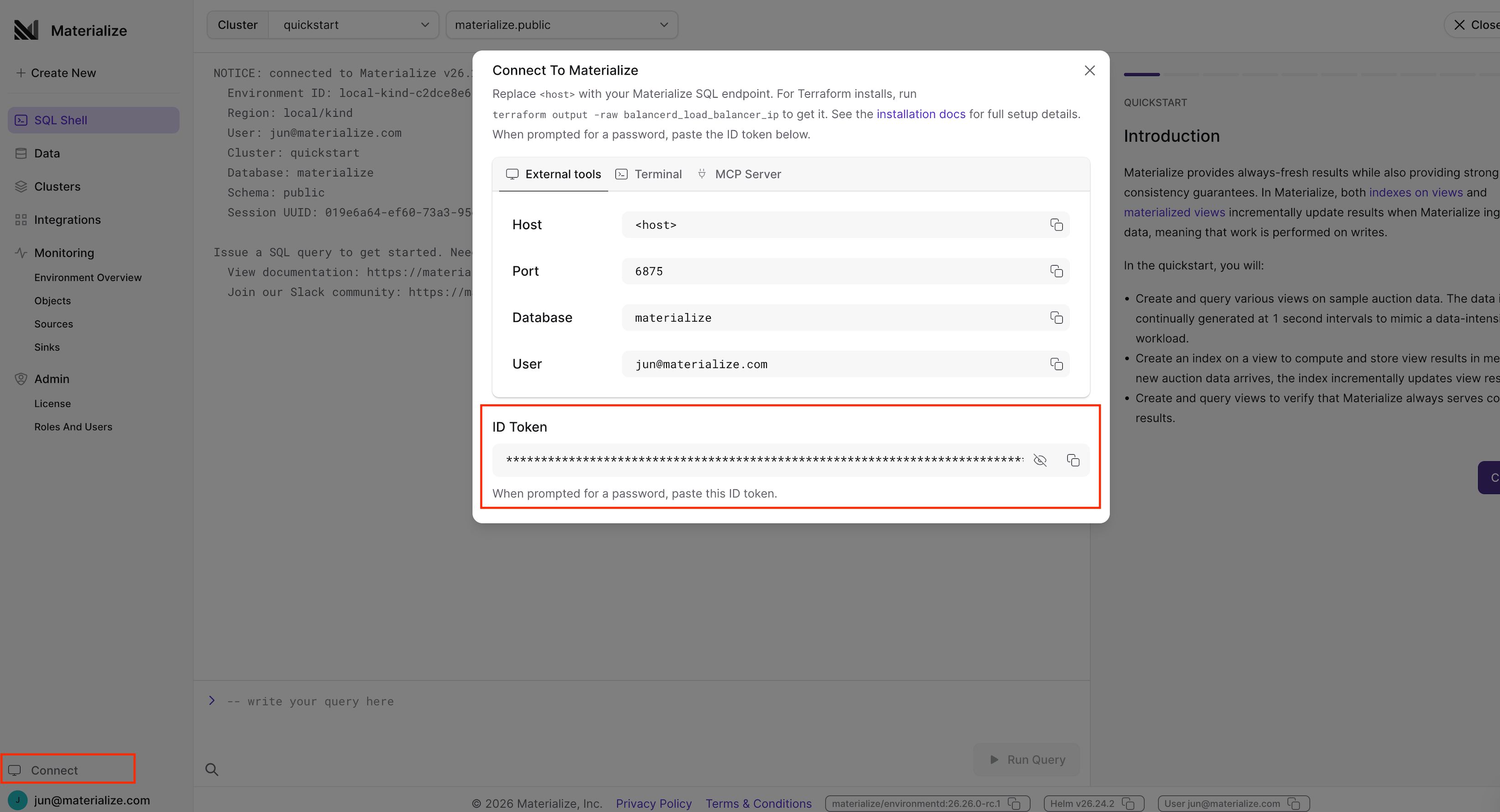Open the Clusters section
The image size is (1500, 812).
pos(93,186)
